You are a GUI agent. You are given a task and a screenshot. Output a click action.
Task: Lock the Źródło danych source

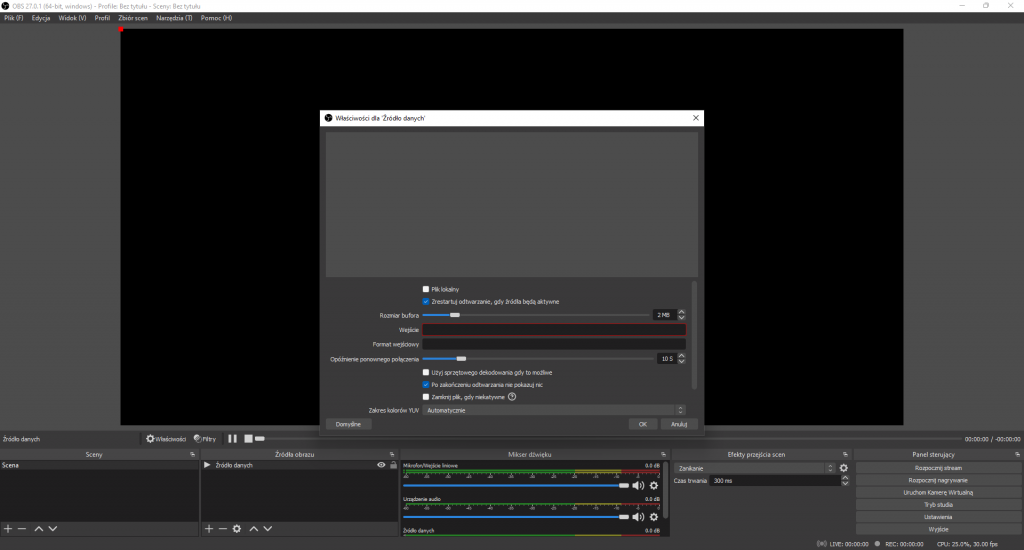[392, 465]
